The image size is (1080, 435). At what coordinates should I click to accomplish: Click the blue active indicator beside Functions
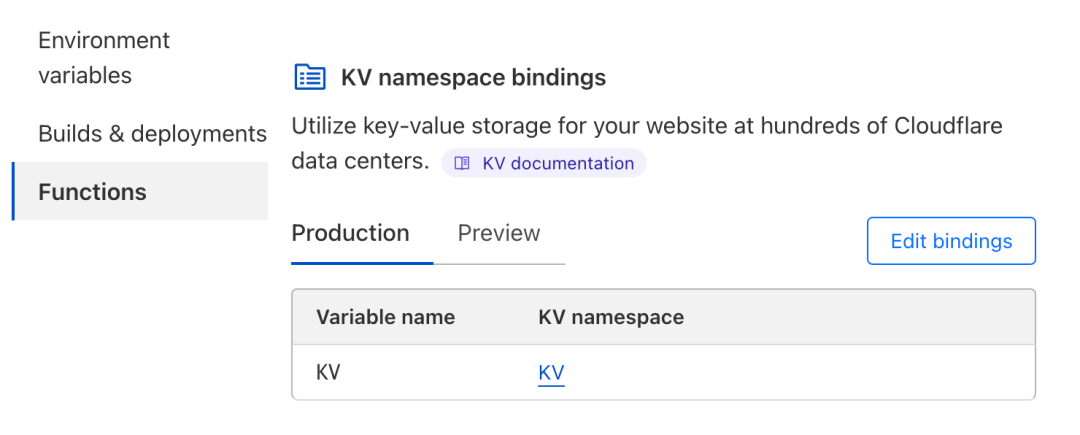[13, 191]
